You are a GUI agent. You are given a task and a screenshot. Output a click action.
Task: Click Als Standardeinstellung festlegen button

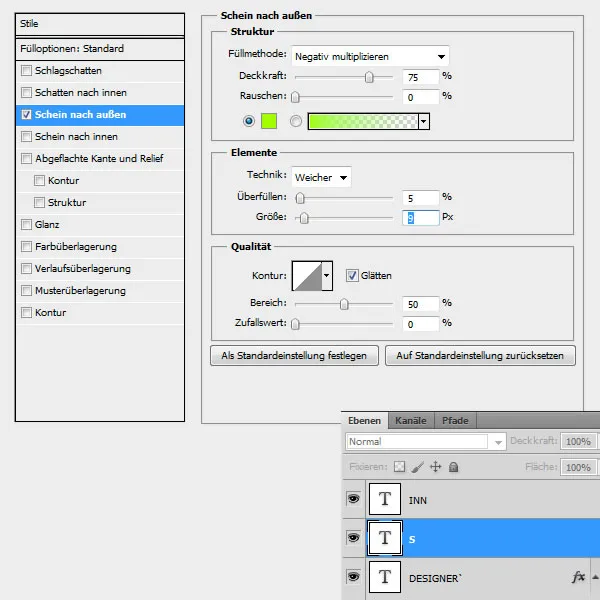[294, 355]
